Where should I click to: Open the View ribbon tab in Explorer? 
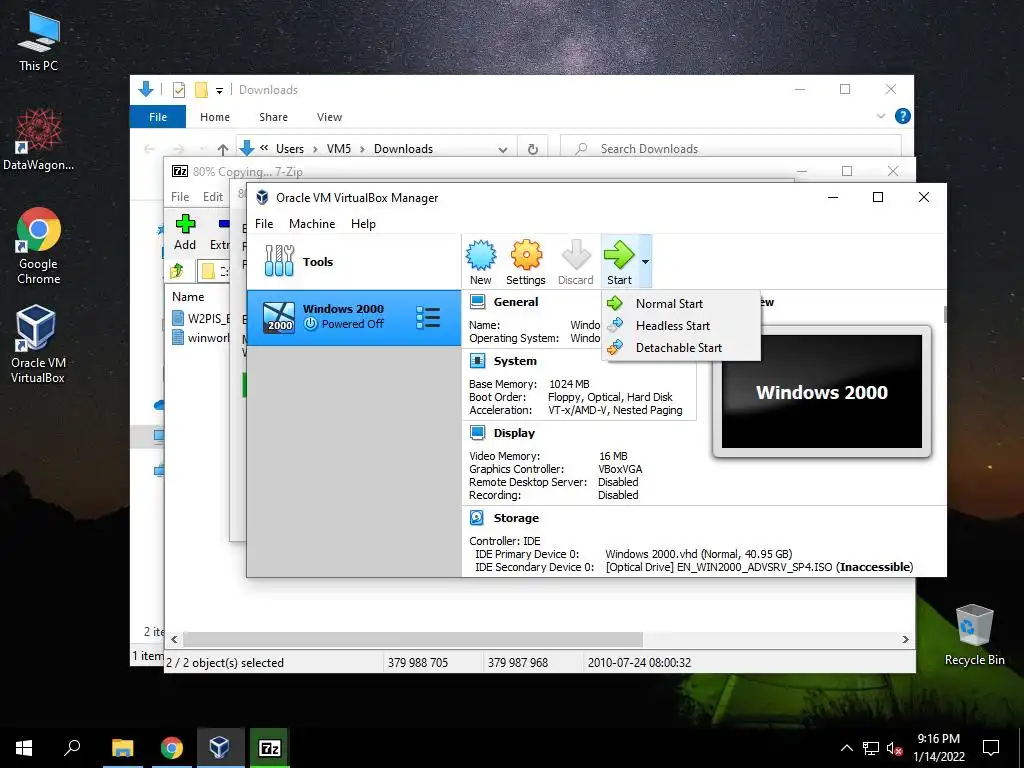click(329, 117)
